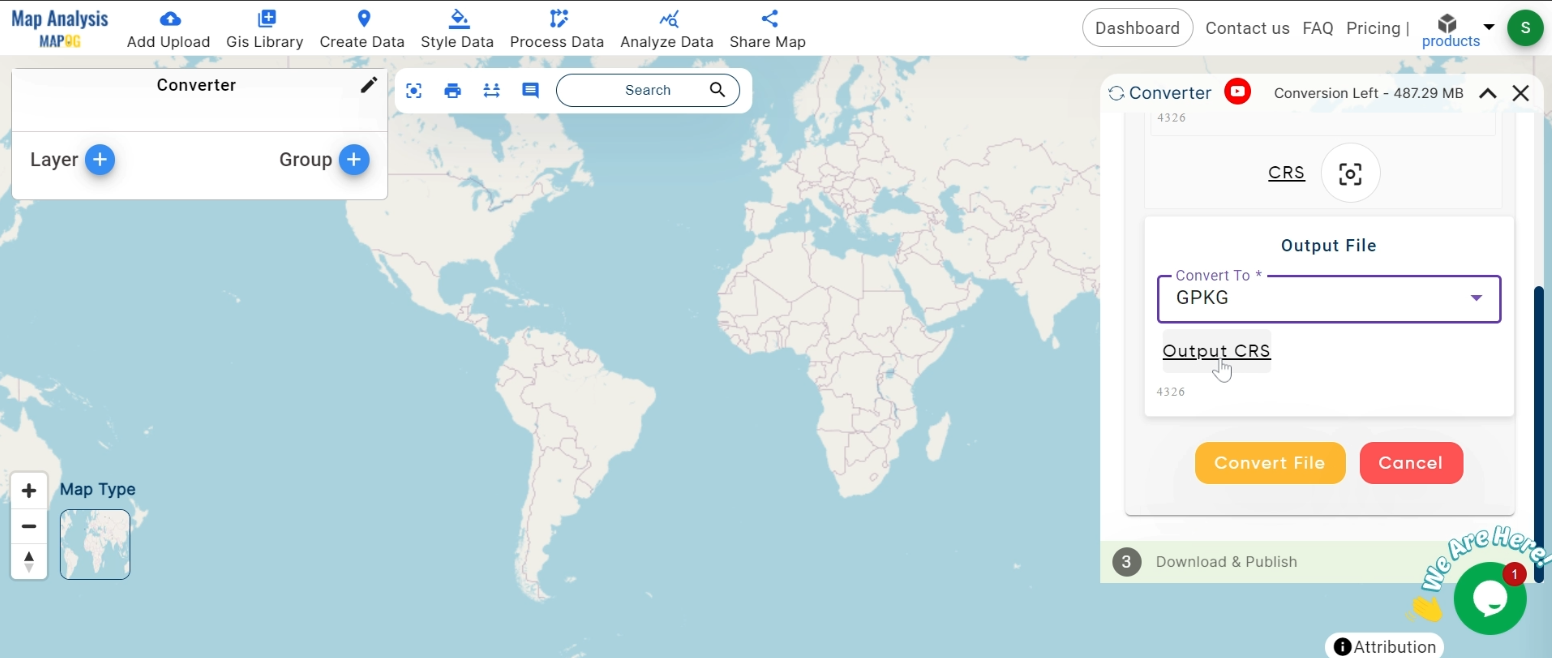The height and width of the screenshot is (658, 1552).
Task: Open the comment tool beside the search bar
Action: tap(530, 90)
